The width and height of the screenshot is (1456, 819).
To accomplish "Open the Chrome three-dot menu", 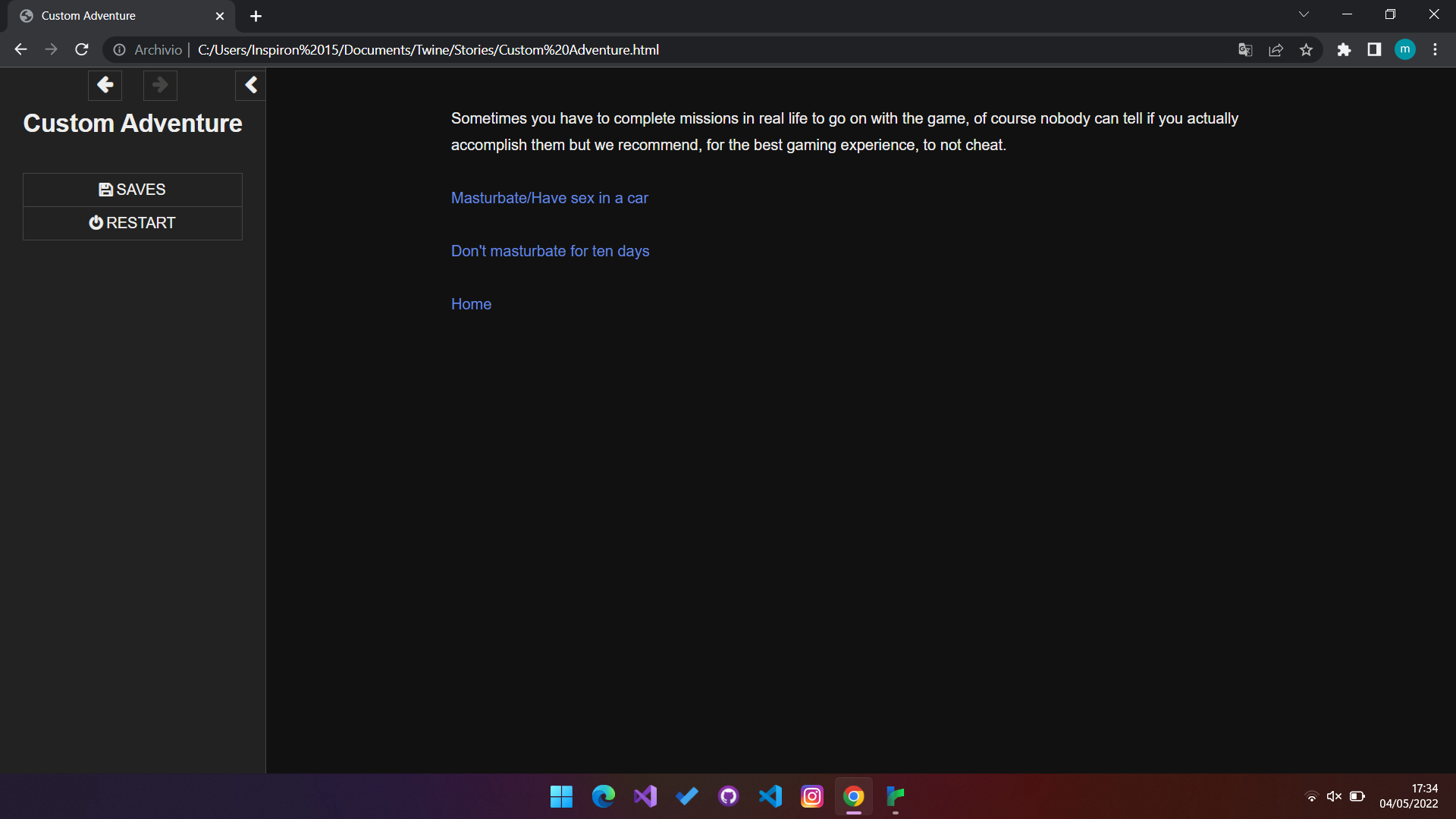I will click(1435, 50).
